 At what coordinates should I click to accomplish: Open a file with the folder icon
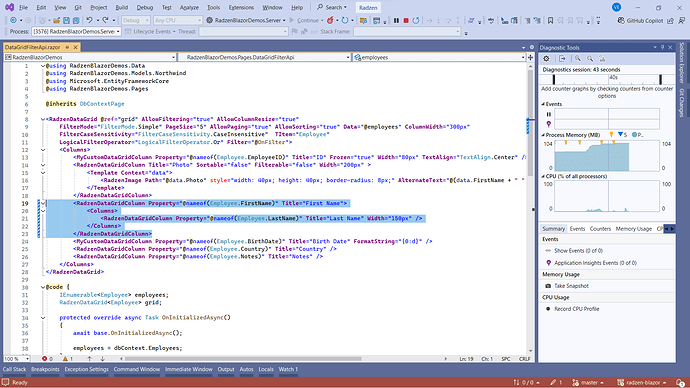click(56, 20)
